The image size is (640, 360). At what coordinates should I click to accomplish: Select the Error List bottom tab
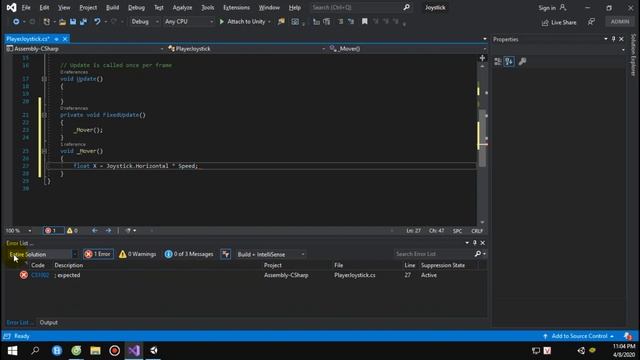coord(19,322)
